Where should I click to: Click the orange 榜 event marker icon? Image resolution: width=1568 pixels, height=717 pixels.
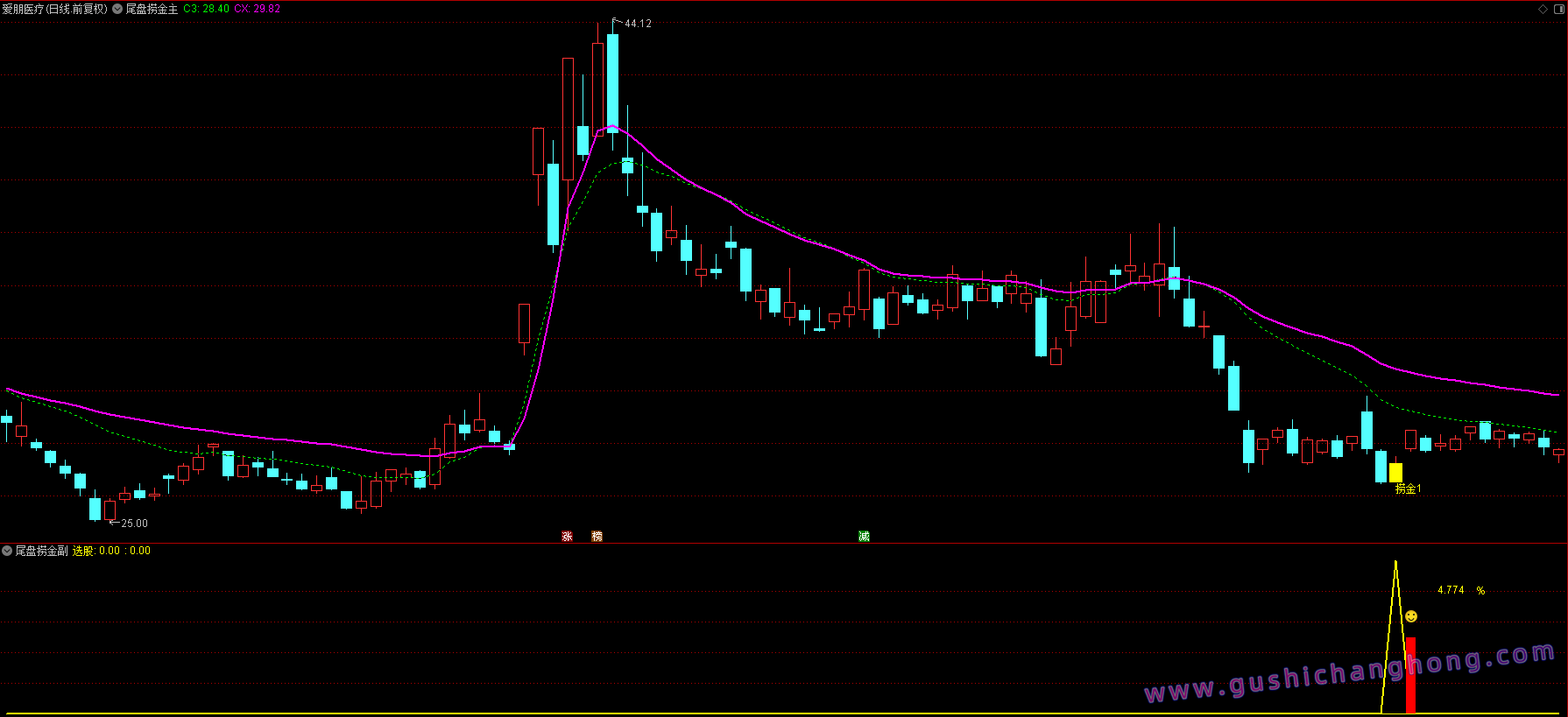coord(597,536)
